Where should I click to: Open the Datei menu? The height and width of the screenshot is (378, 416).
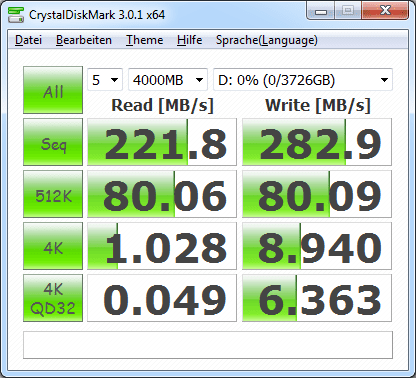click(28, 40)
